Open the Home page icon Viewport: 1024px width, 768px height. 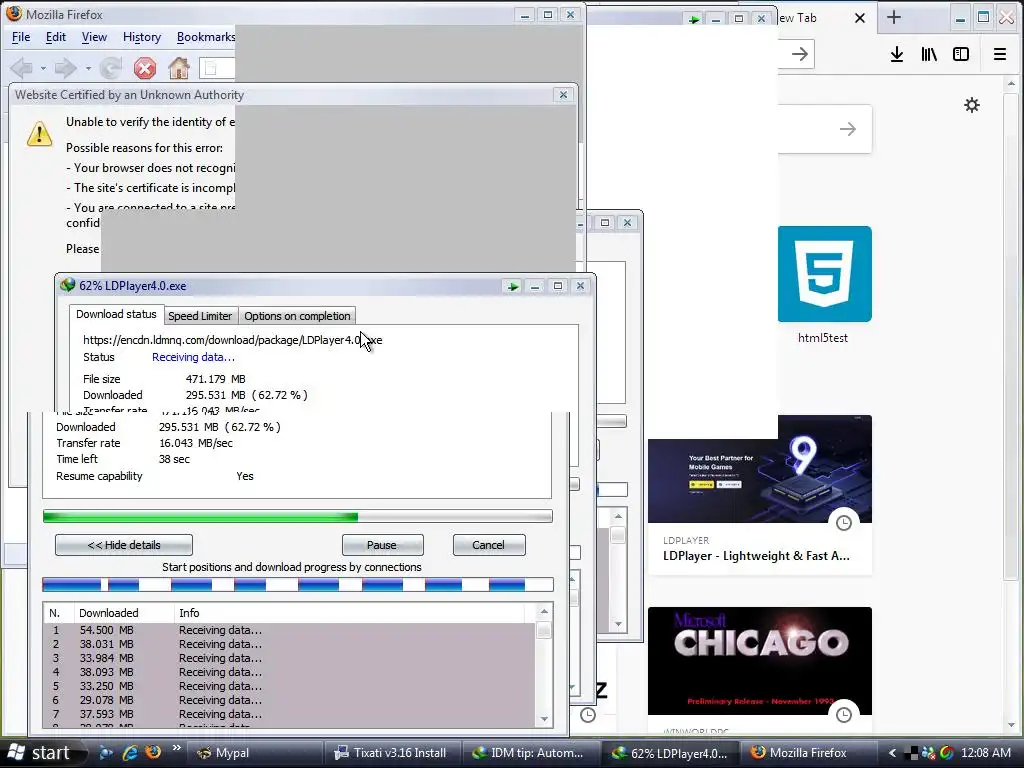(x=178, y=67)
